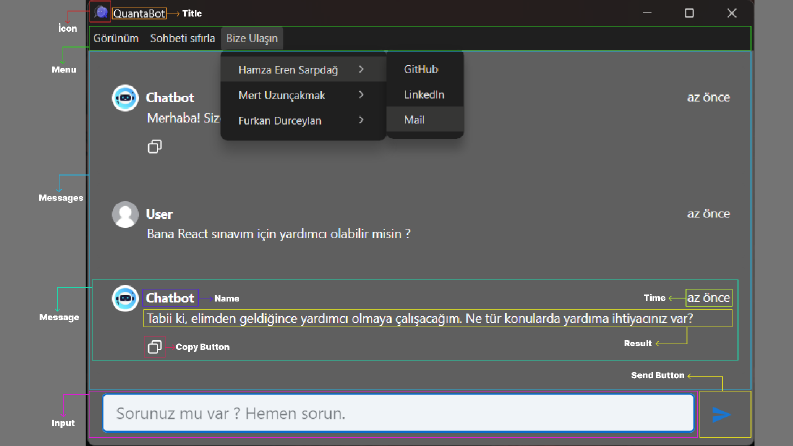Open Mert Uzunçakmak submenu entry
Image resolution: width=793 pixels, height=446 pixels.
pos(303,95)
